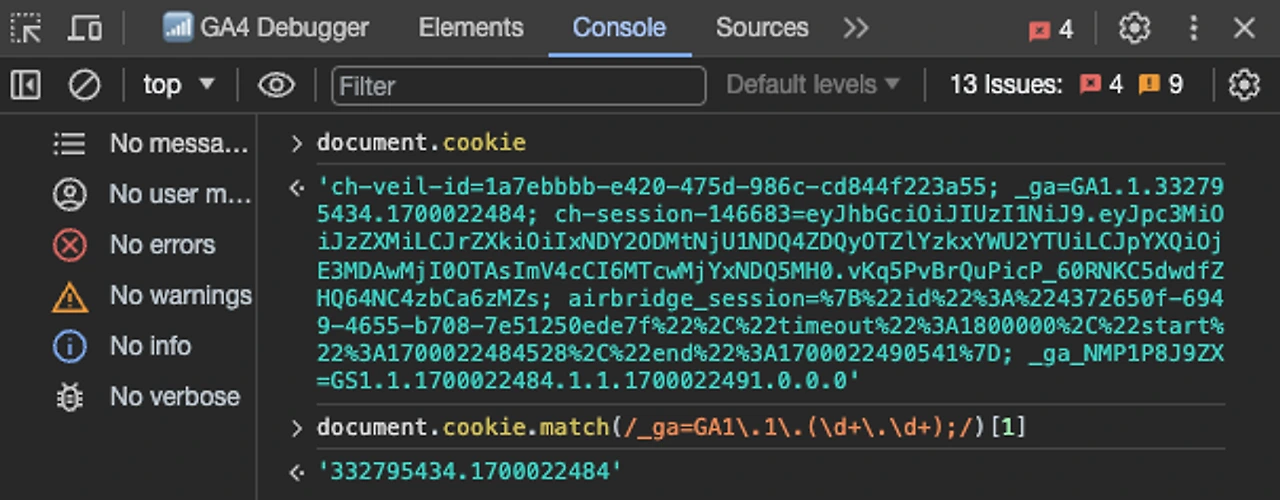Expand the more tabs chevron
The width and height of the screenshot is (1280, 500).
point(856,28)
